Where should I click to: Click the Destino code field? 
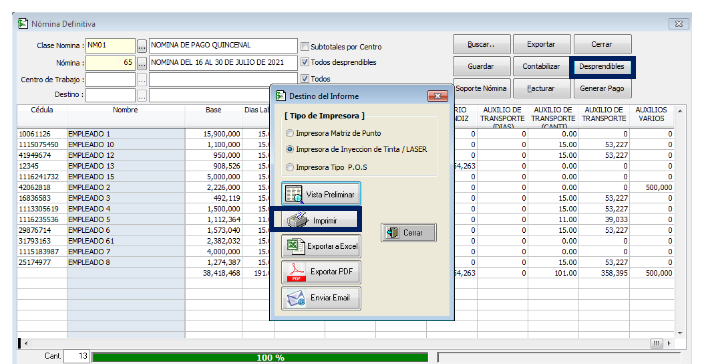110,95
